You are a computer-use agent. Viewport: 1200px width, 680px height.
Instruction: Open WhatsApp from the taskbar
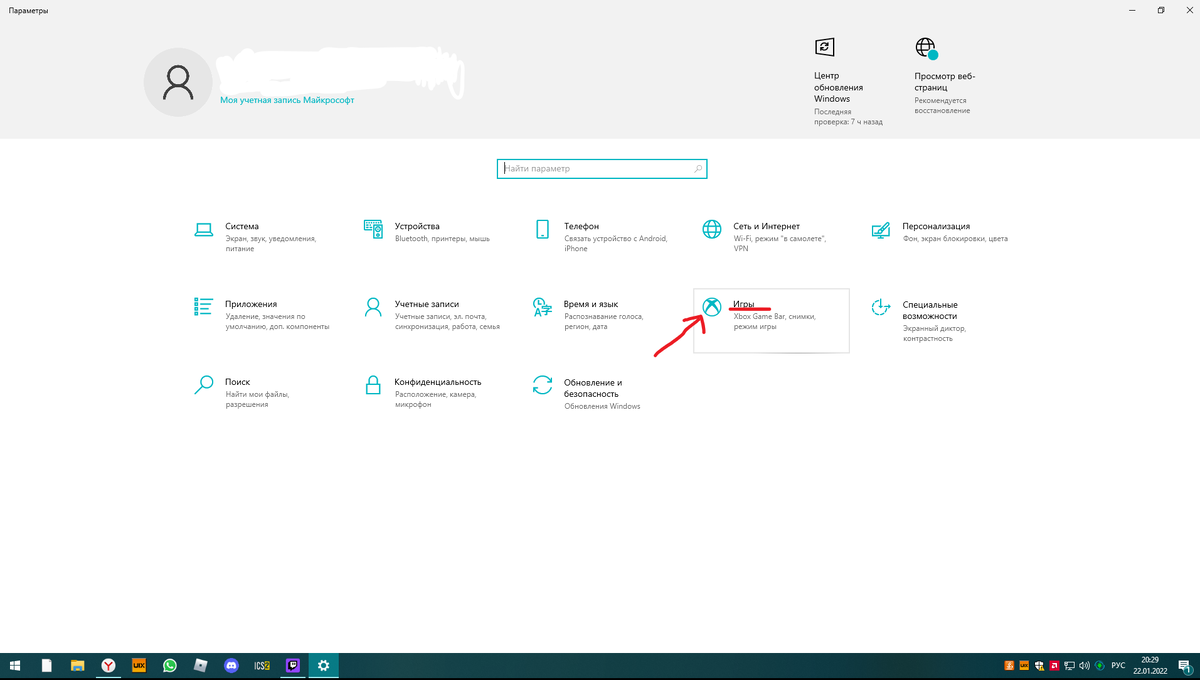[170, 665]
